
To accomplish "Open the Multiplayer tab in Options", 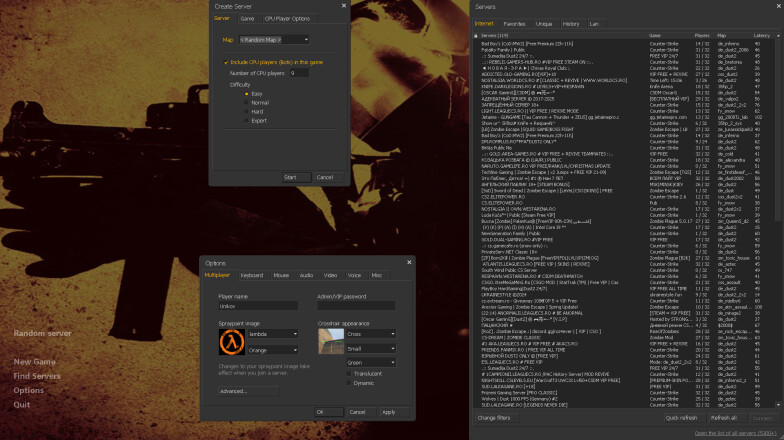I will click(x=217, y=275).
